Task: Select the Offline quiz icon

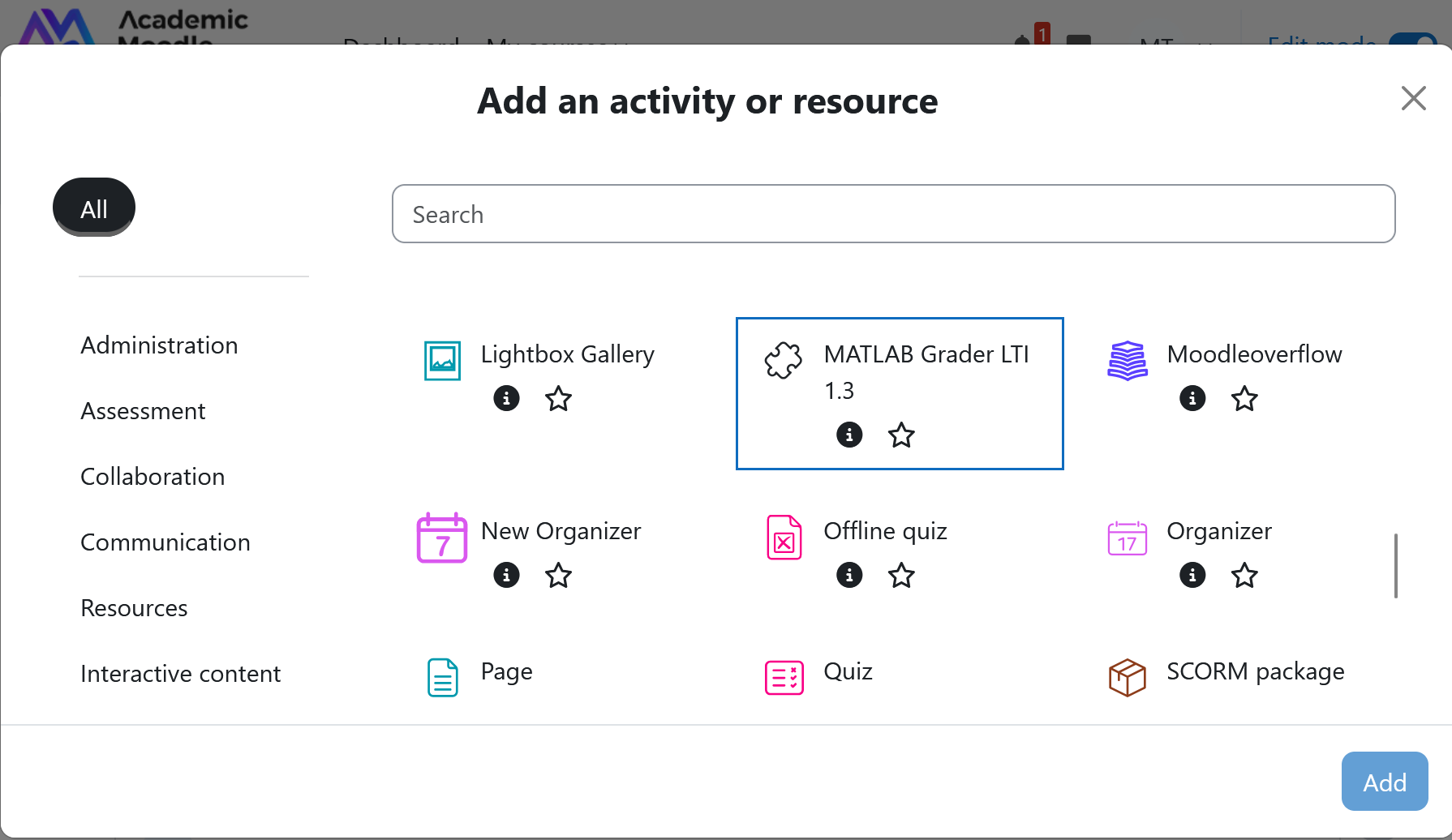Action: pos(784,538)
